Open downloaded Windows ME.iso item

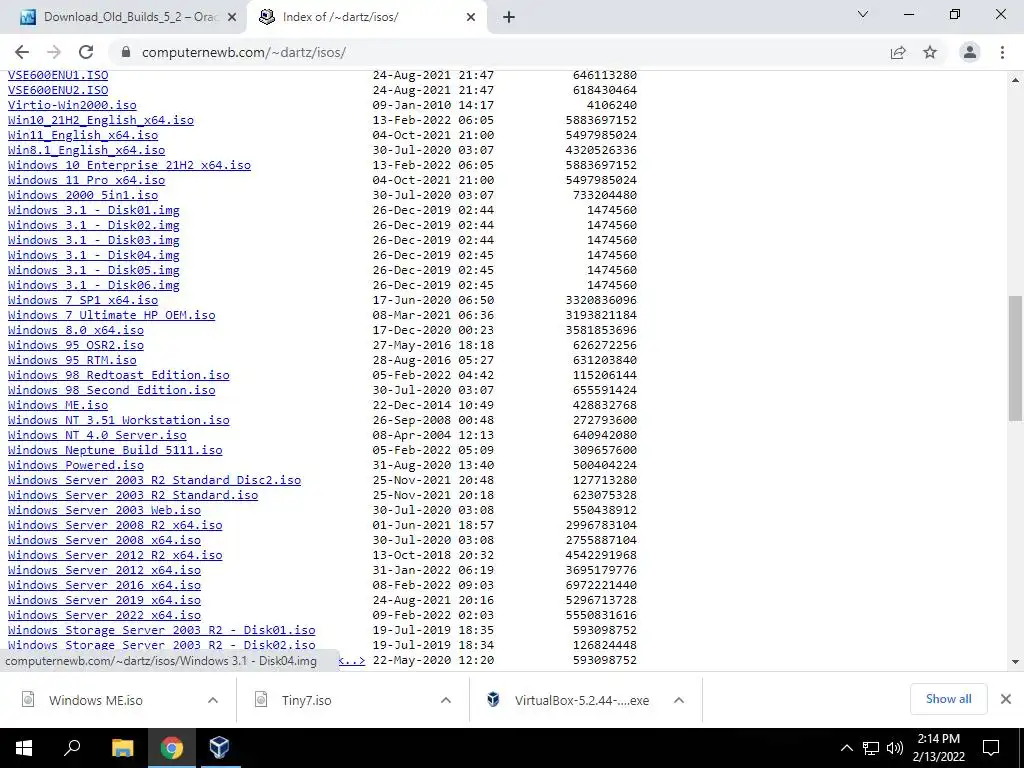(95, 700)
